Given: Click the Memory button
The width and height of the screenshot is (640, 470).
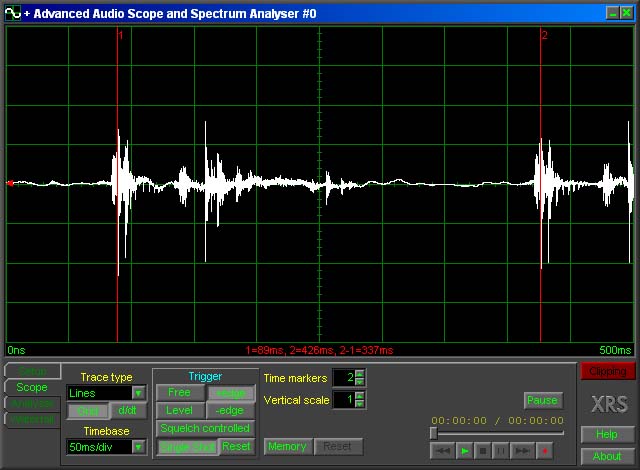Looking at the screenshot, I should (x=288, y=447).
